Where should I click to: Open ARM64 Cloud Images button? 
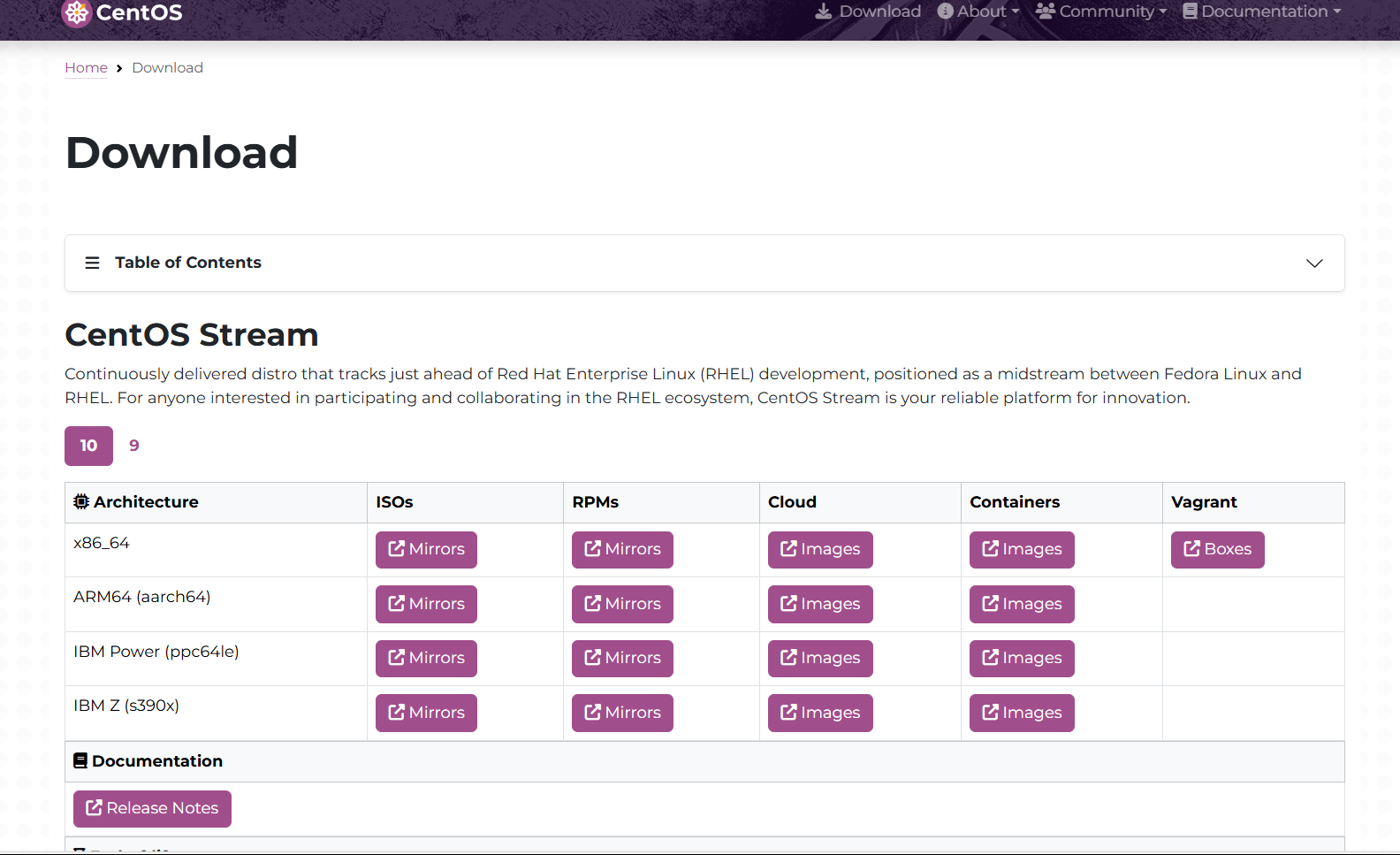(820, 604)
